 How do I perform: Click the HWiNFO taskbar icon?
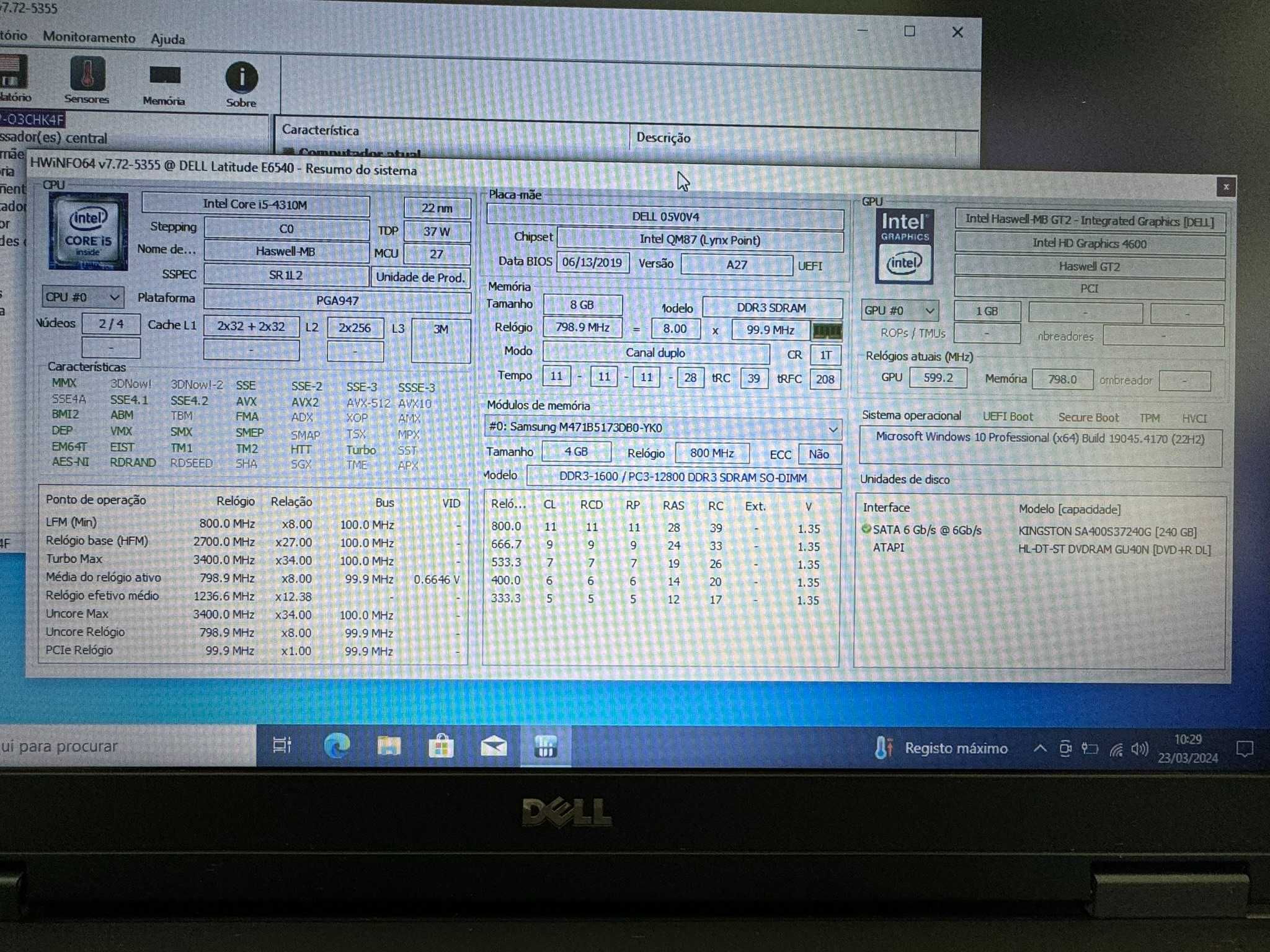[546, 746]
